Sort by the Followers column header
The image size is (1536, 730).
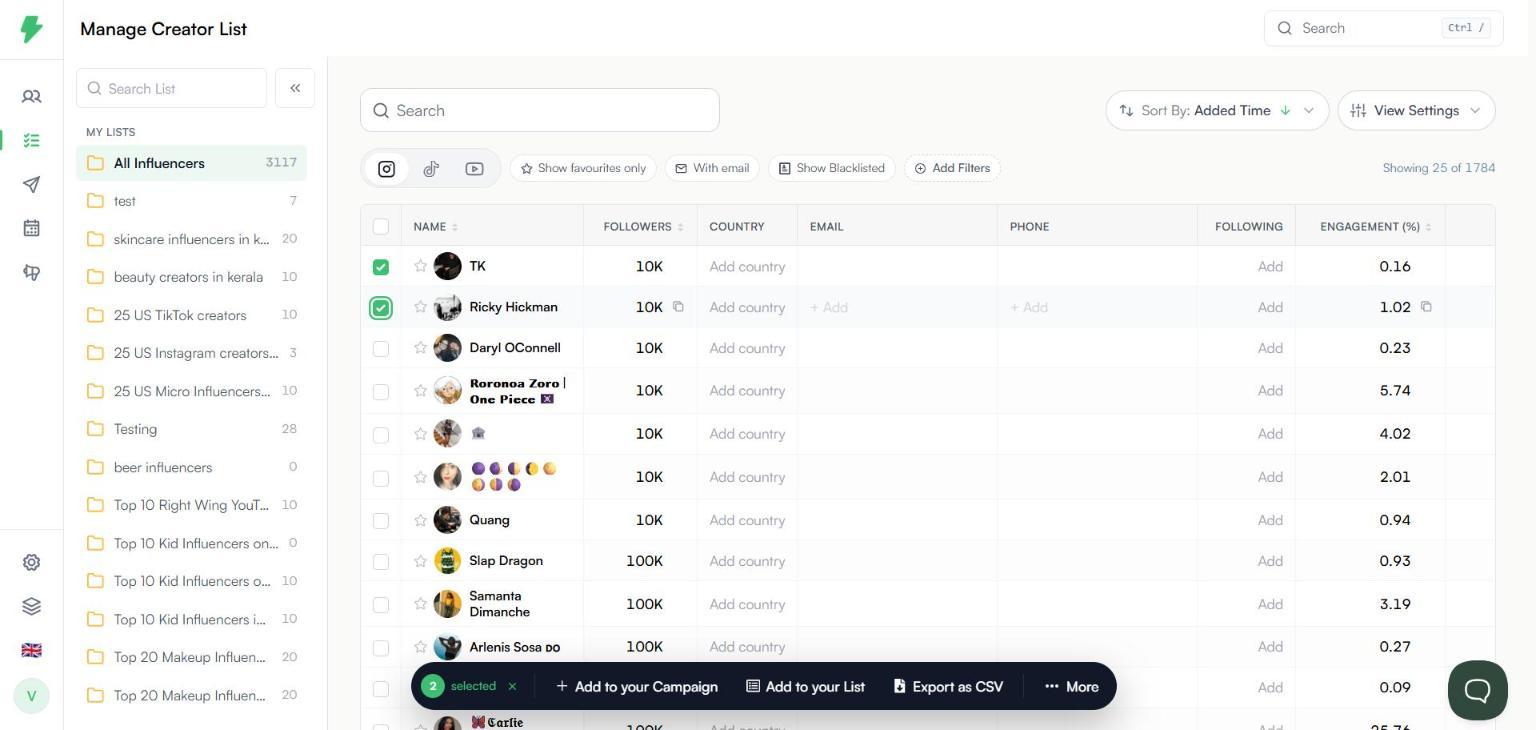[643, 227]
